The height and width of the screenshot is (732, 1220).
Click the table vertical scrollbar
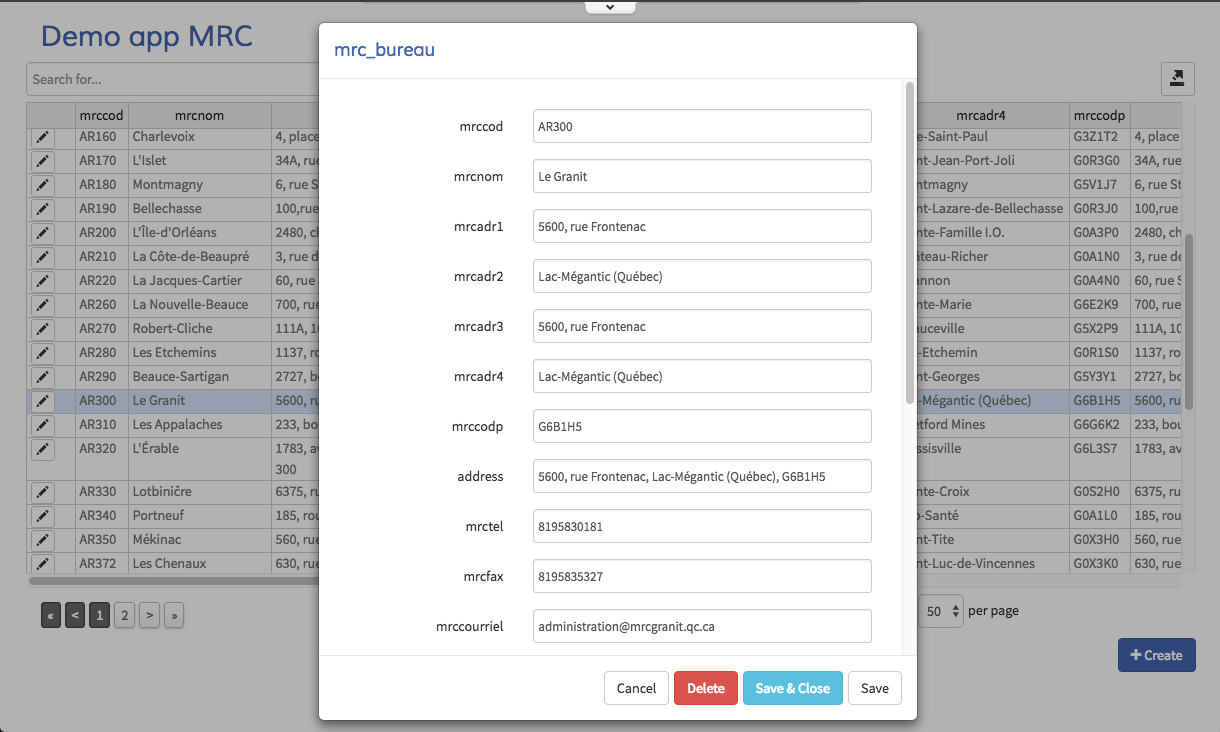pos(1189,320)
